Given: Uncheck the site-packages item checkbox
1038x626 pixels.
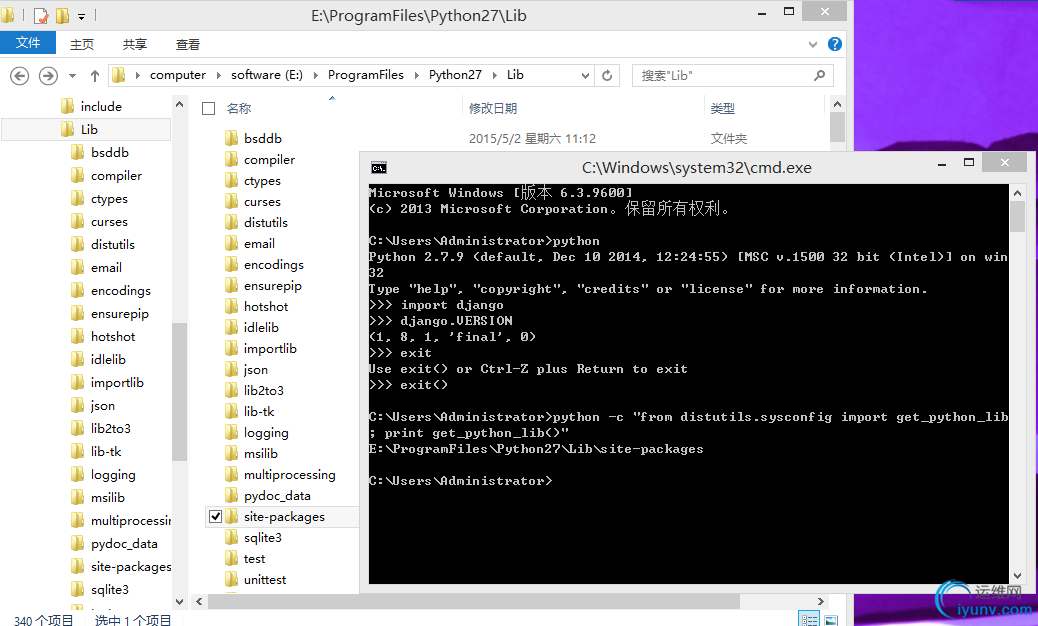Looking at the screenshot, I should point(215,517).
